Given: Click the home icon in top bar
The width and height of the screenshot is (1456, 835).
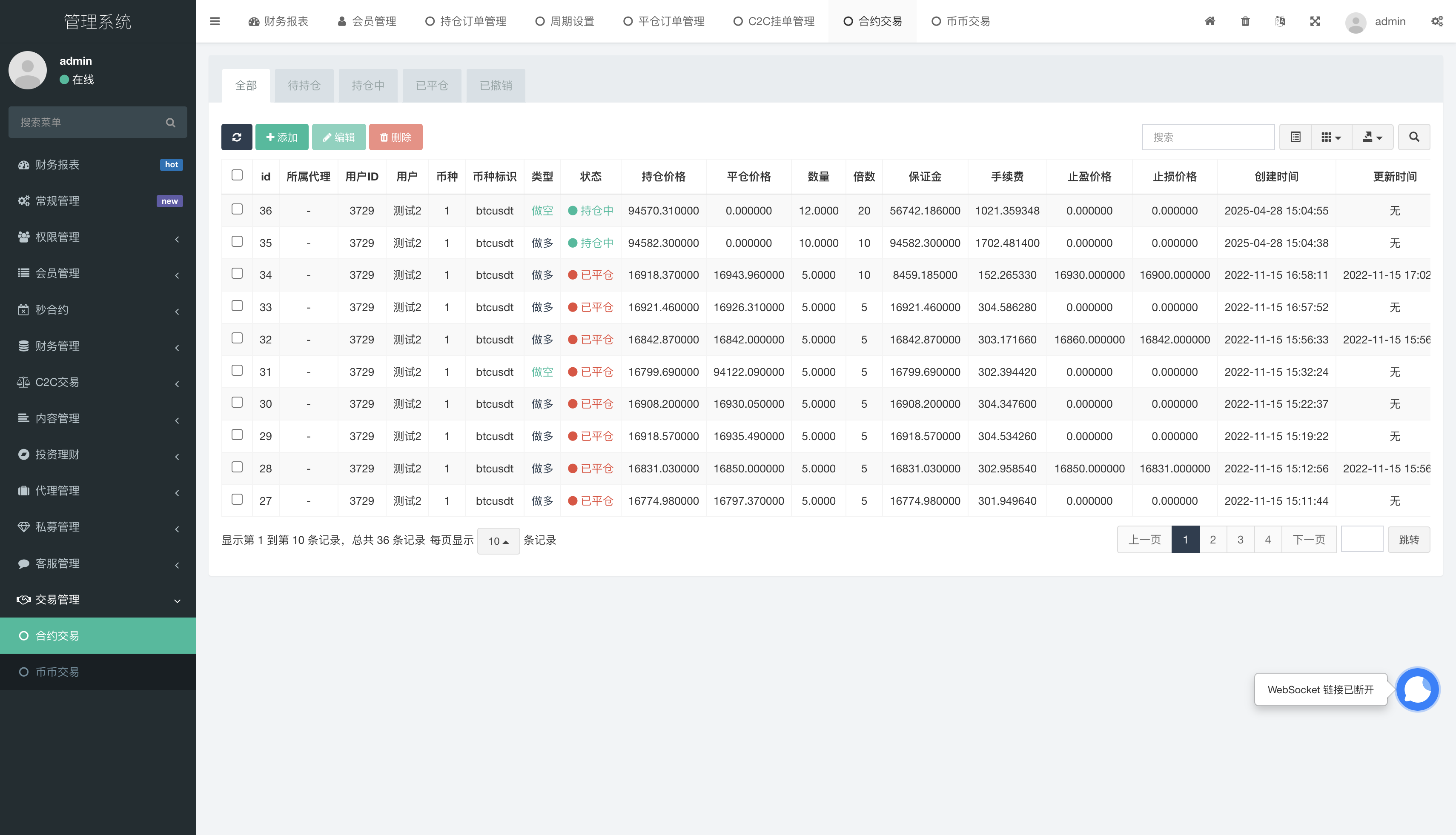Looking at the screenshot, I should 1210,21.
